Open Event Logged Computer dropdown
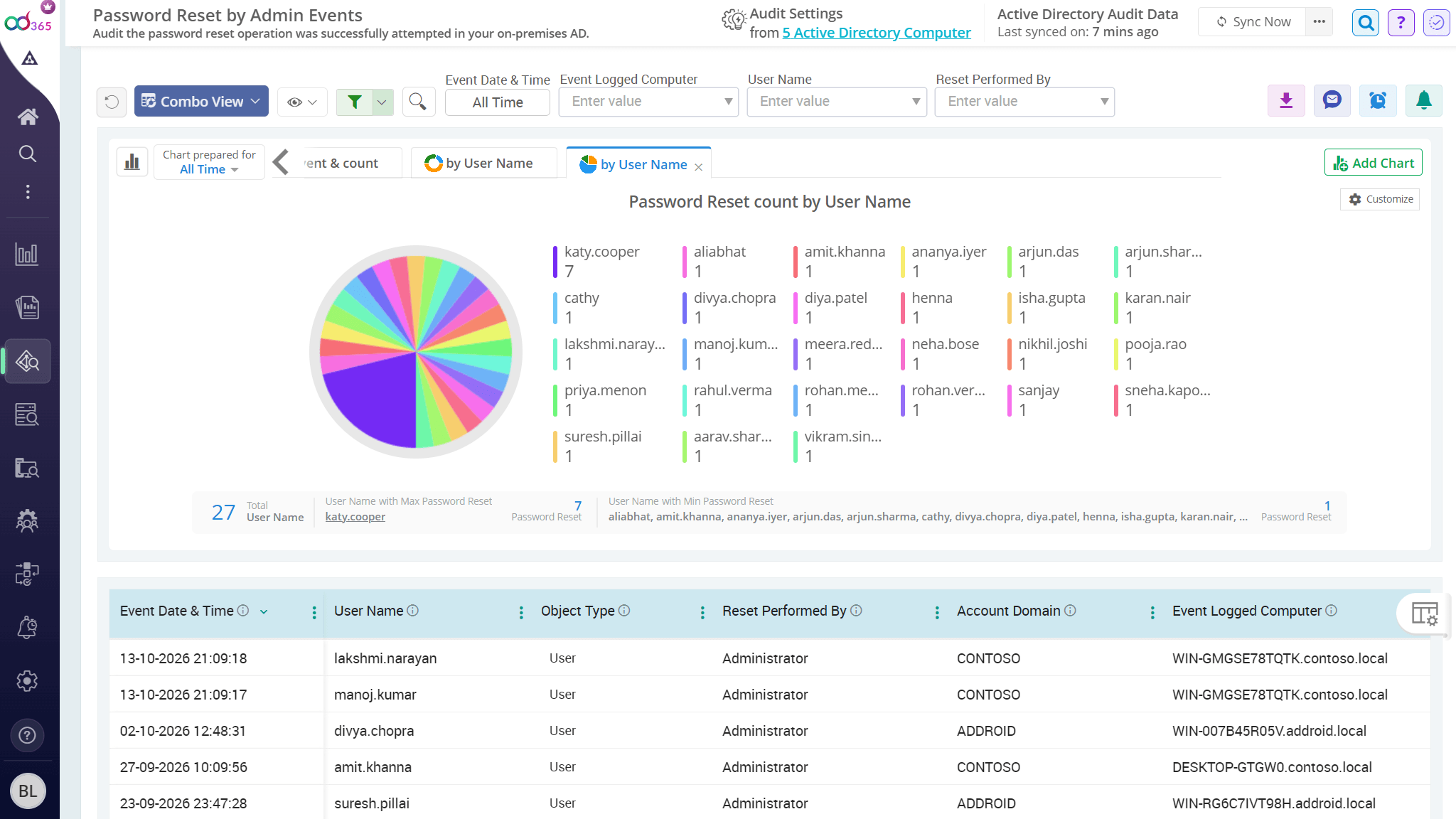 648,102
